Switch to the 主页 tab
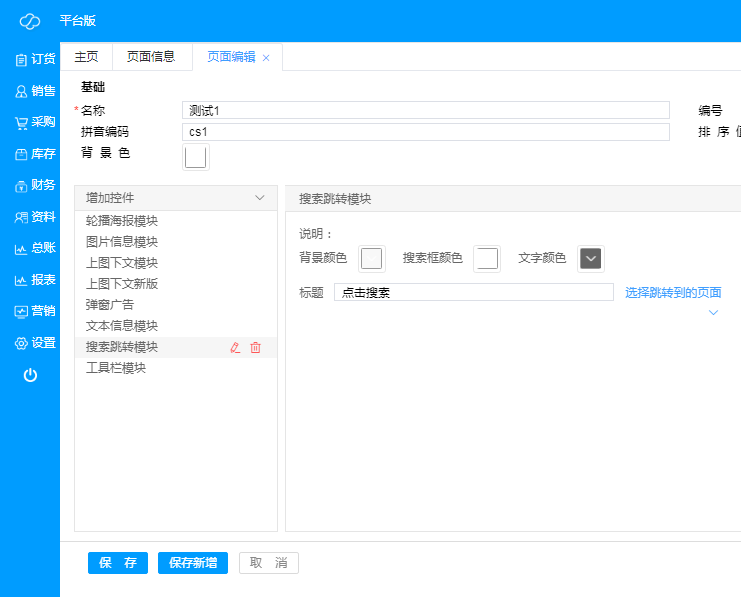This screenshot has width=741, height=597. (87, 57)
